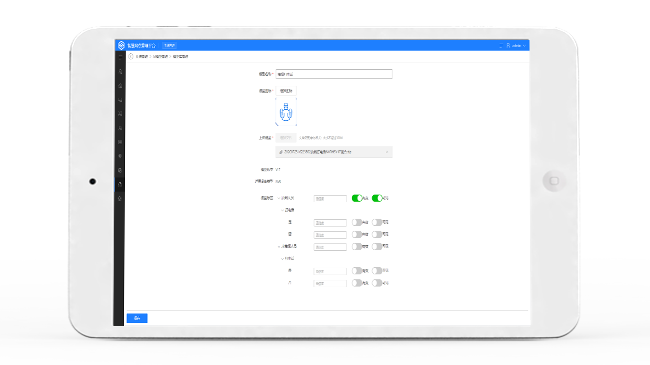Click the paperclip icon on uploaded file row
The image size is (650, 365).
point(281,152)
